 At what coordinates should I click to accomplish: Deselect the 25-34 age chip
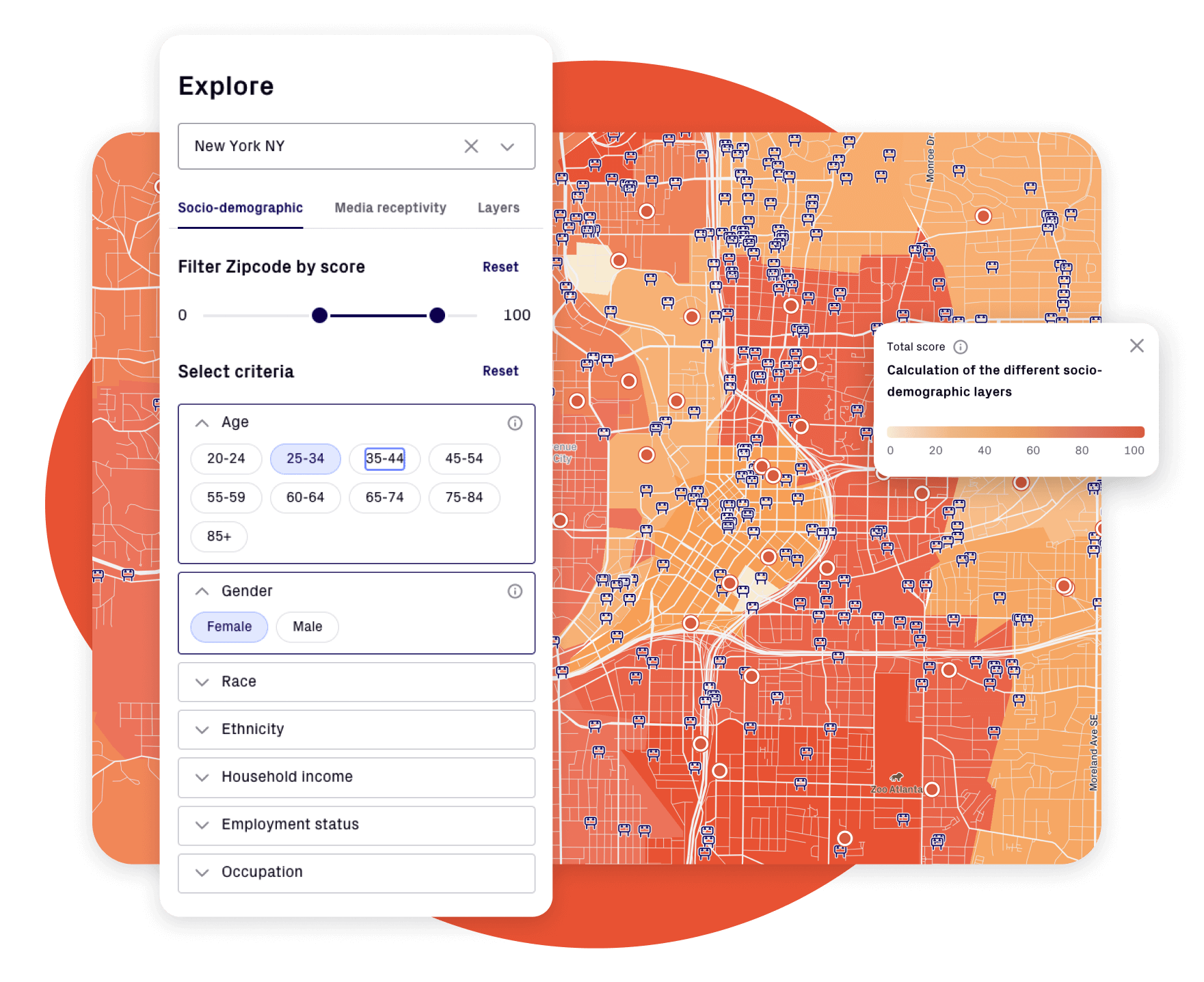[x=306, y=459]
